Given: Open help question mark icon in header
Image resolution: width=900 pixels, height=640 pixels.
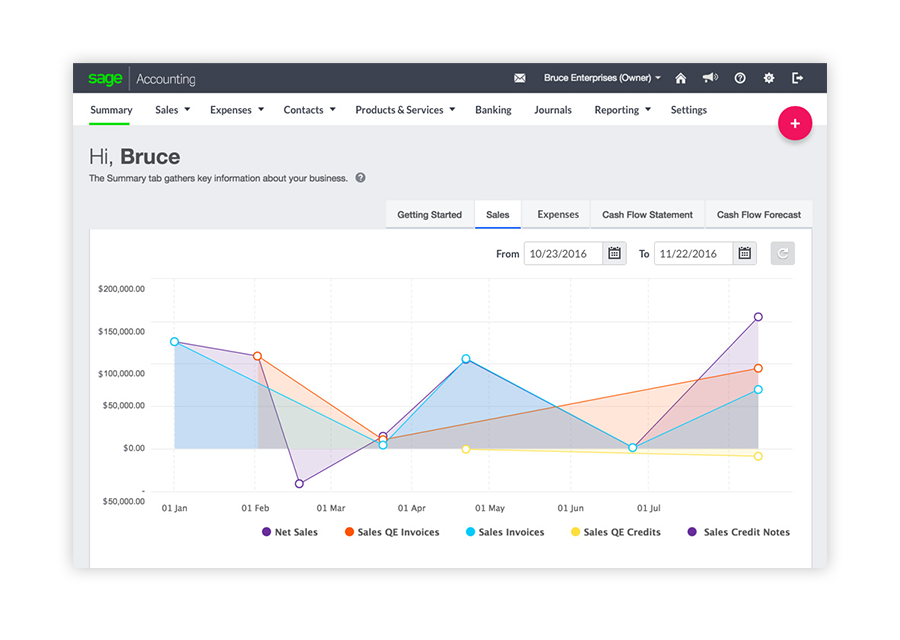Looking at the screenshot, I should (x=740, y=78).
